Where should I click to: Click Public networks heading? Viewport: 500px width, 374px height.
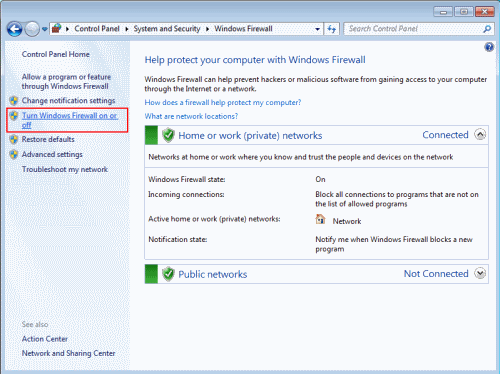pyautogui.click(x=213, y=274)
